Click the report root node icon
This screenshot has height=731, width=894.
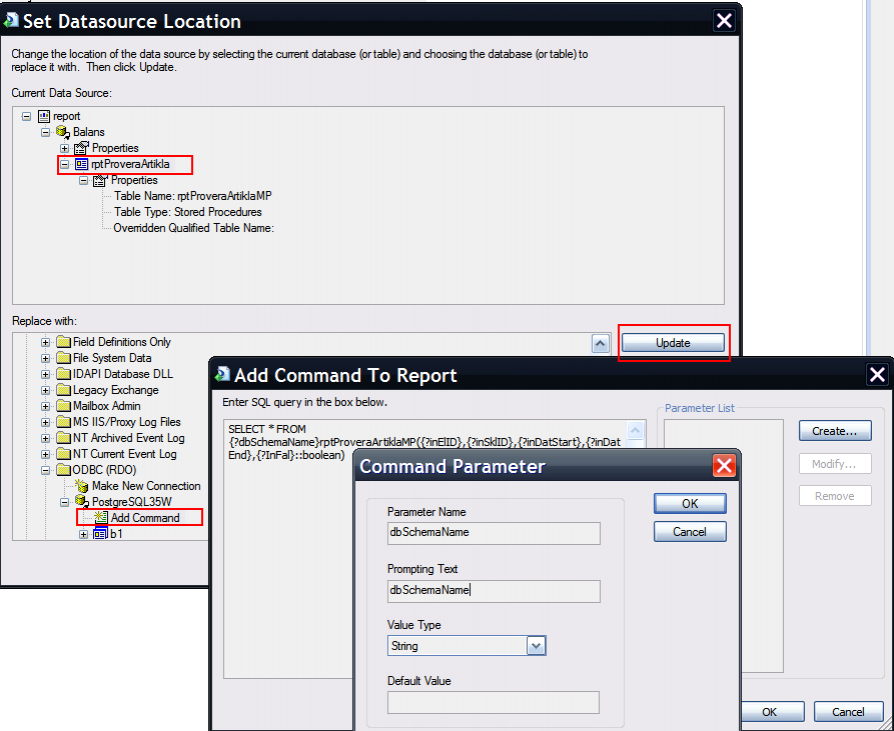[44, 116]
